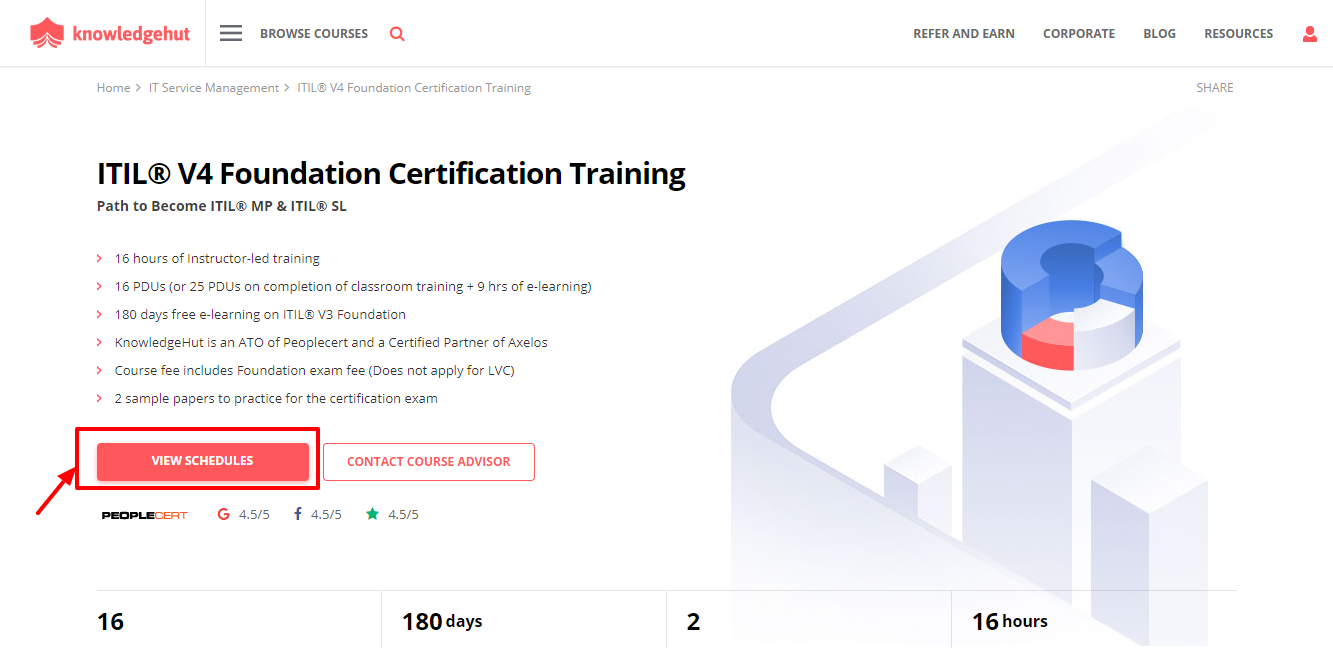Select the CORPORATE navigation item
Image resolution: width=1333 pixels, height=648 pixels.
(x=1079, y=33)
